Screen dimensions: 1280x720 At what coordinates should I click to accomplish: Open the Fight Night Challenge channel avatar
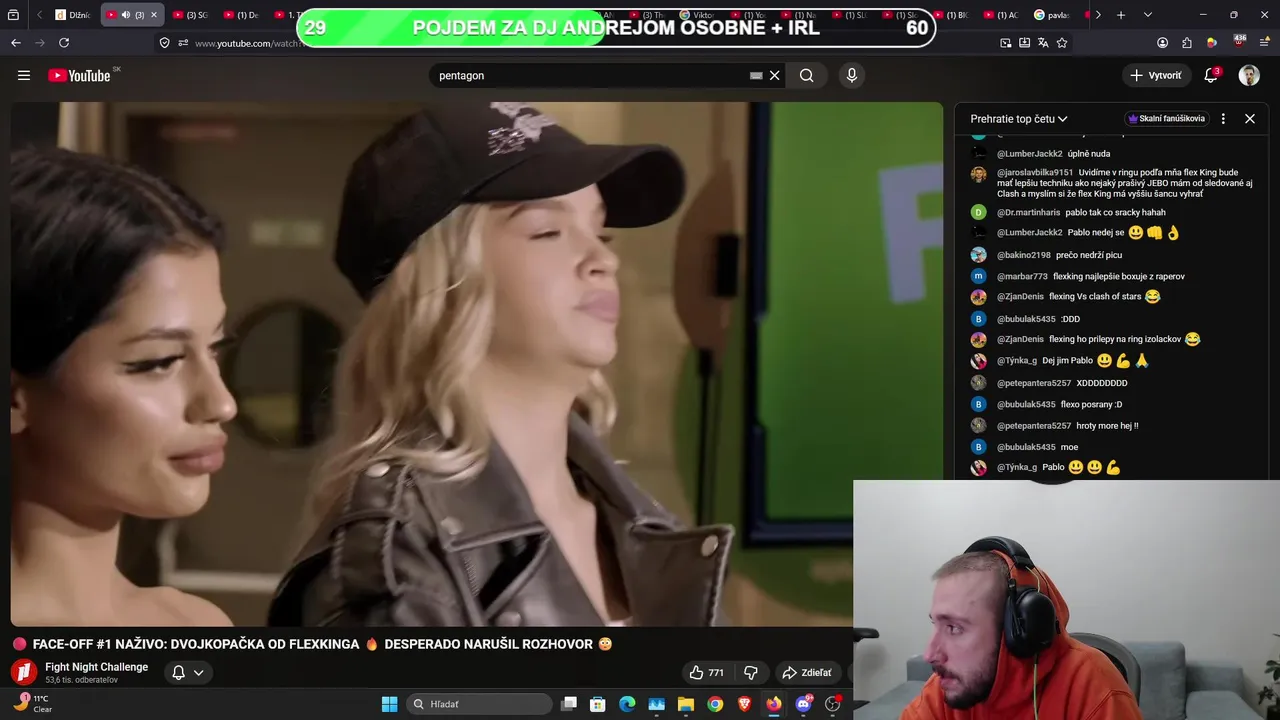24,672
